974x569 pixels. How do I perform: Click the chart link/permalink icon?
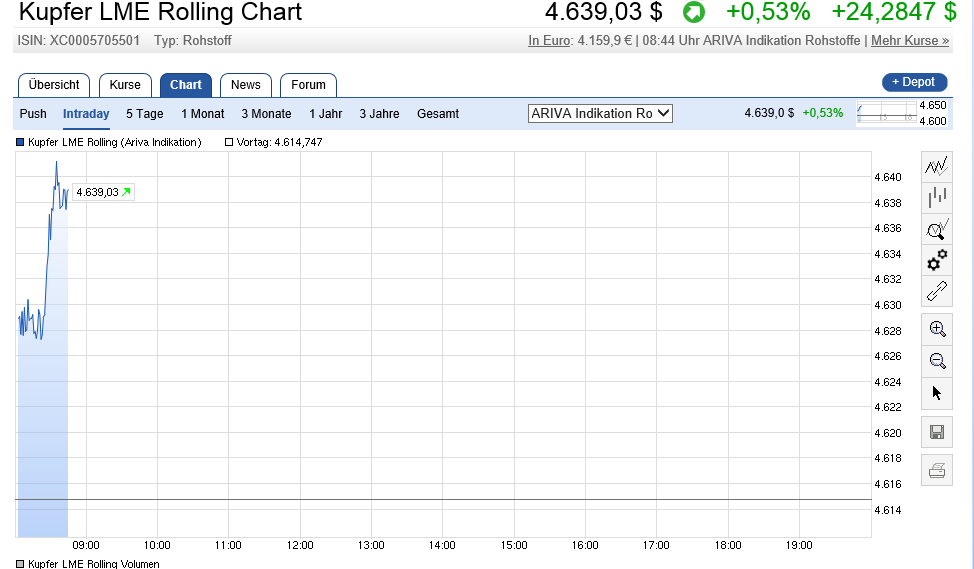click(x=937, y=291)
